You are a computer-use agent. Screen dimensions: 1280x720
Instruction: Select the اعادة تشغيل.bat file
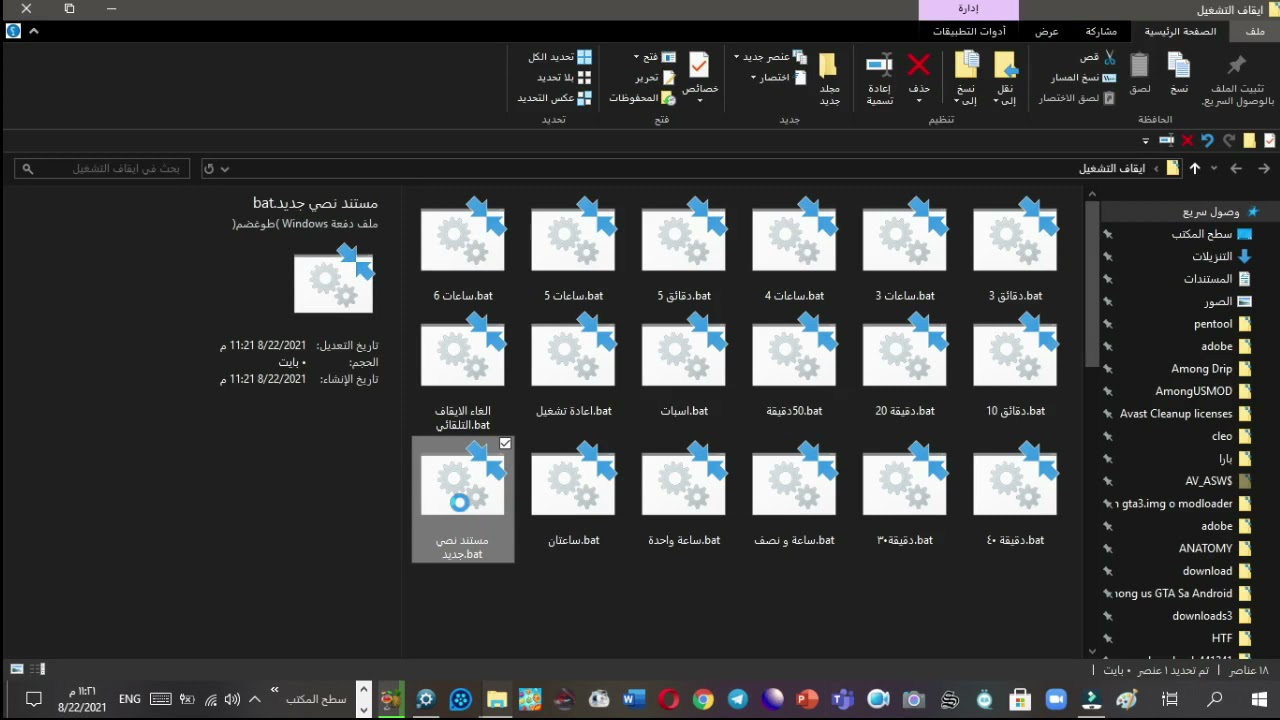click(574, 366)
